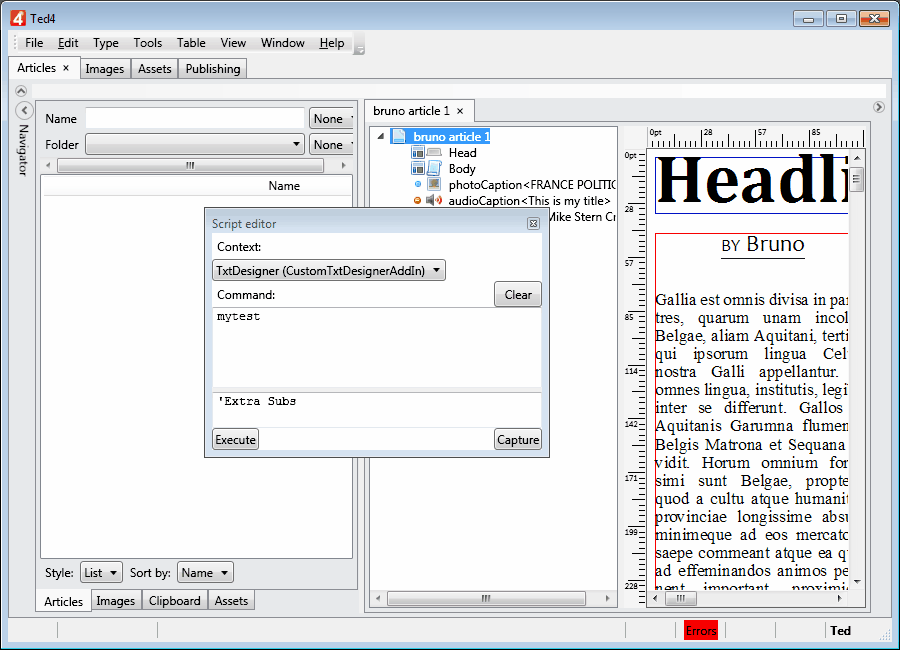Open the Context dropdown for TxtDesigner

click(x=329, y=271)
